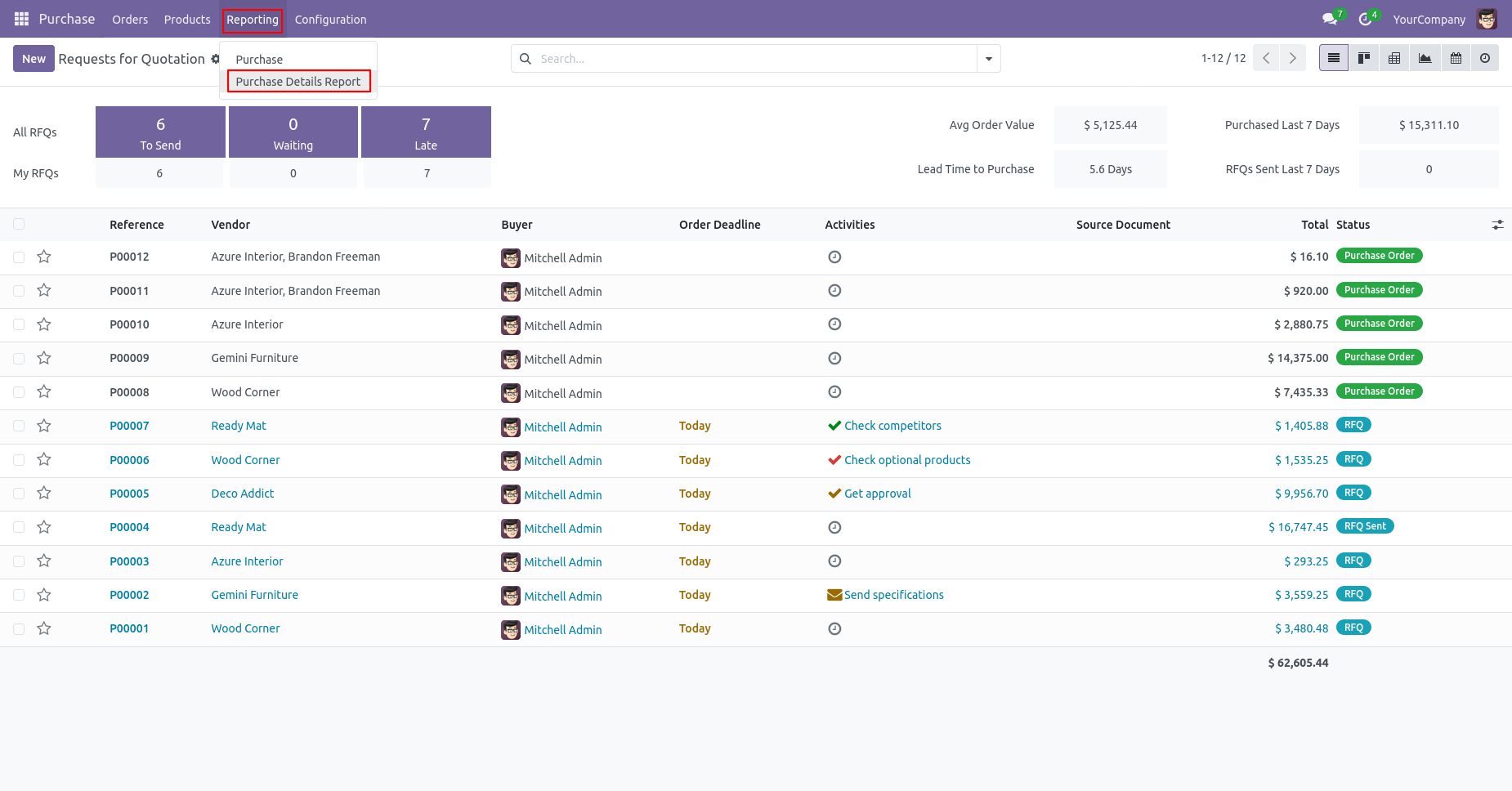Viewport: 1512px width, 791px height.
Task: Check the select-all header checkbox
Action: click(19, 224)
